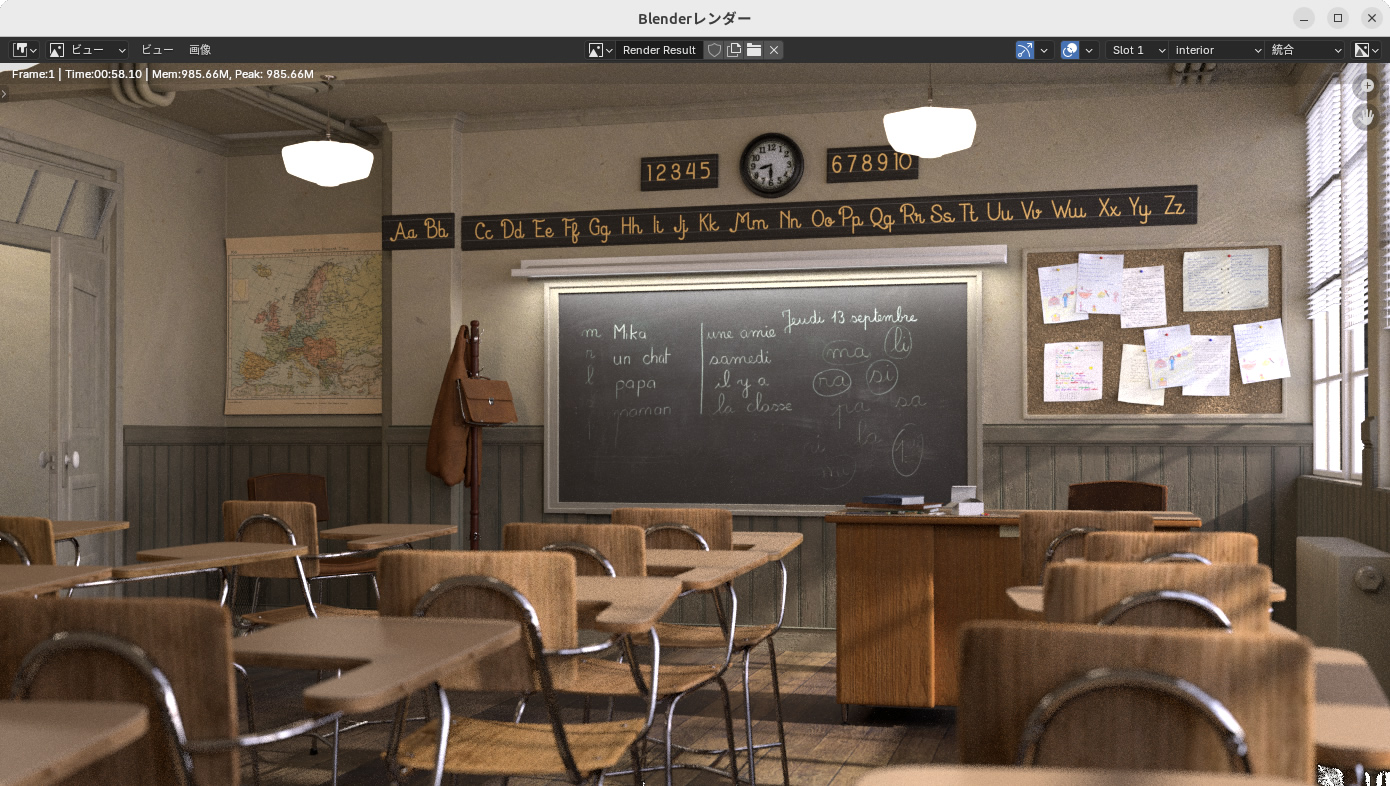
Task: Toggle the overlays display button
Action: tap(1070, 50)
